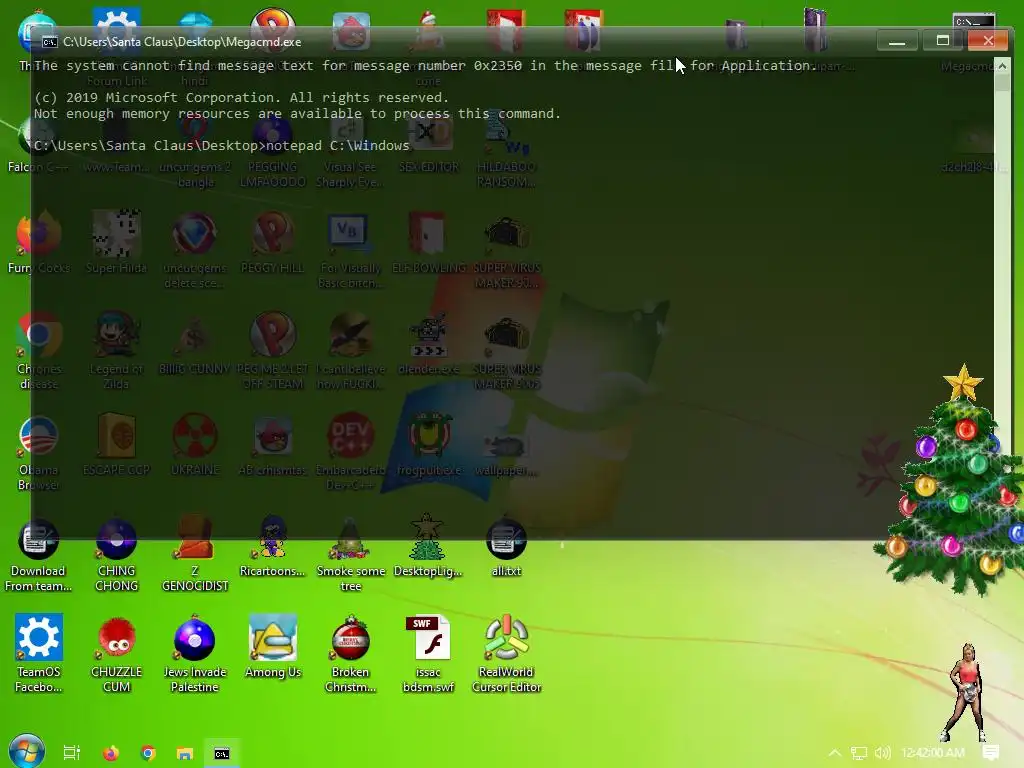Launch the Among Us desktop icon
The width and height of the screenshot is (1024, 768).
pos(272,648)
